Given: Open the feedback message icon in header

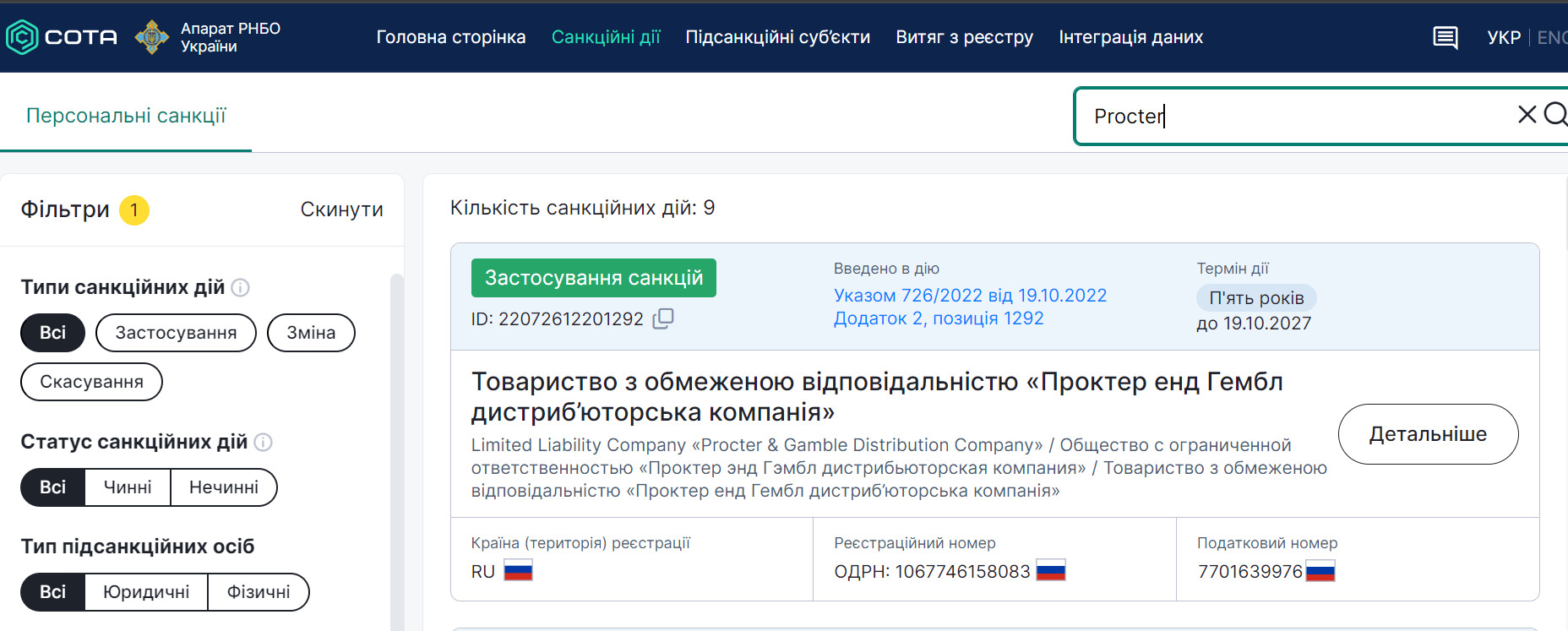Looking at the screenshot, I should click(1445, 37).
